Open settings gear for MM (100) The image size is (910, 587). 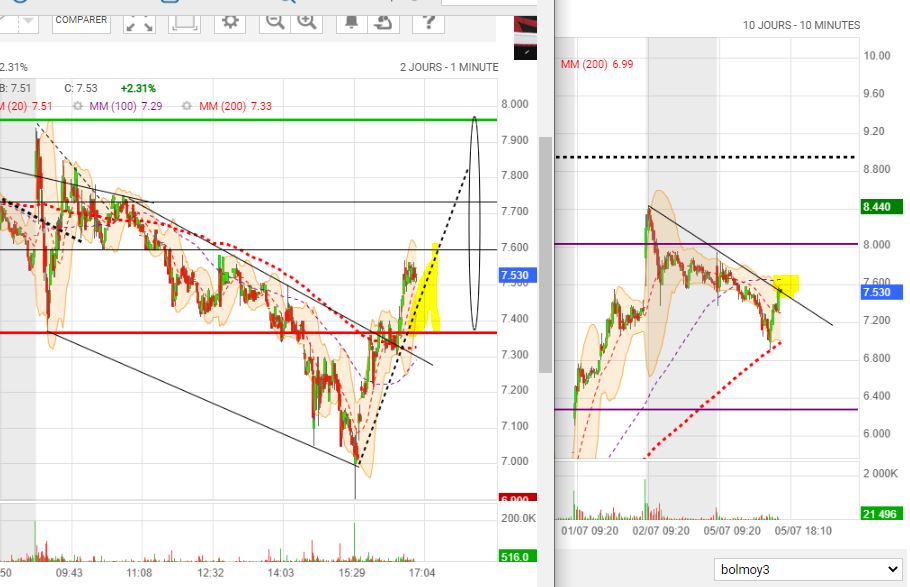(x=77, y=106)
